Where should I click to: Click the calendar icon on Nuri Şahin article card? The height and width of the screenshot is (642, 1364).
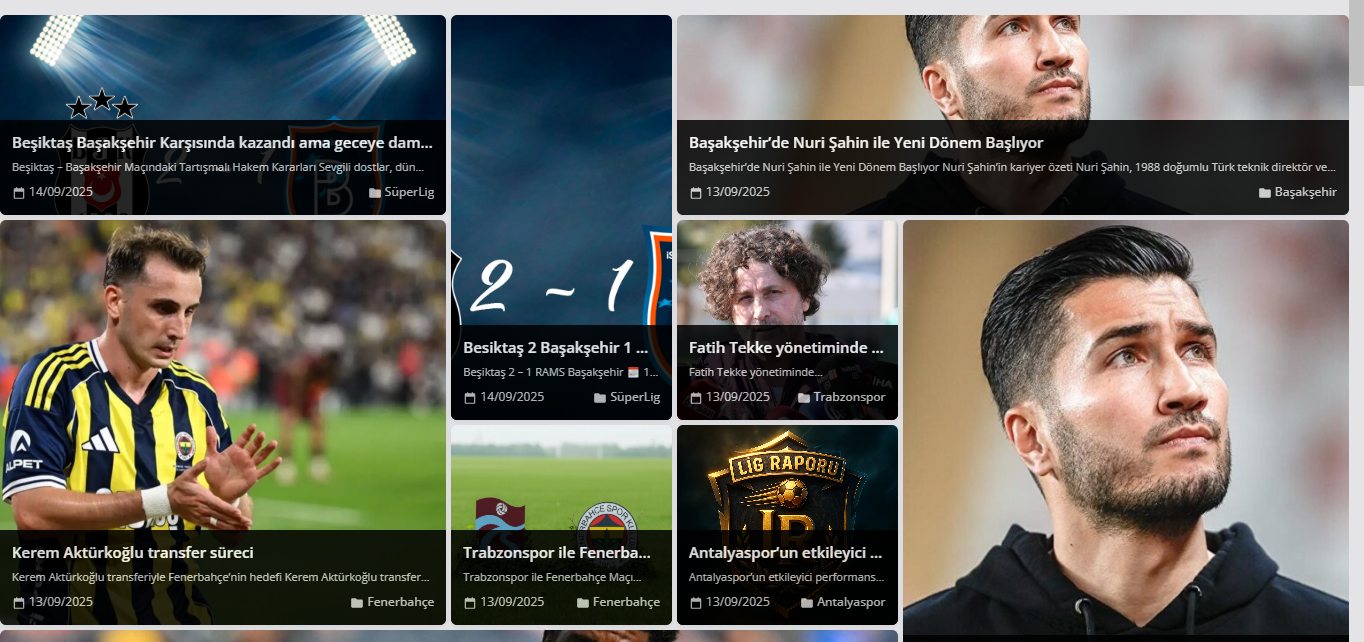695,193
